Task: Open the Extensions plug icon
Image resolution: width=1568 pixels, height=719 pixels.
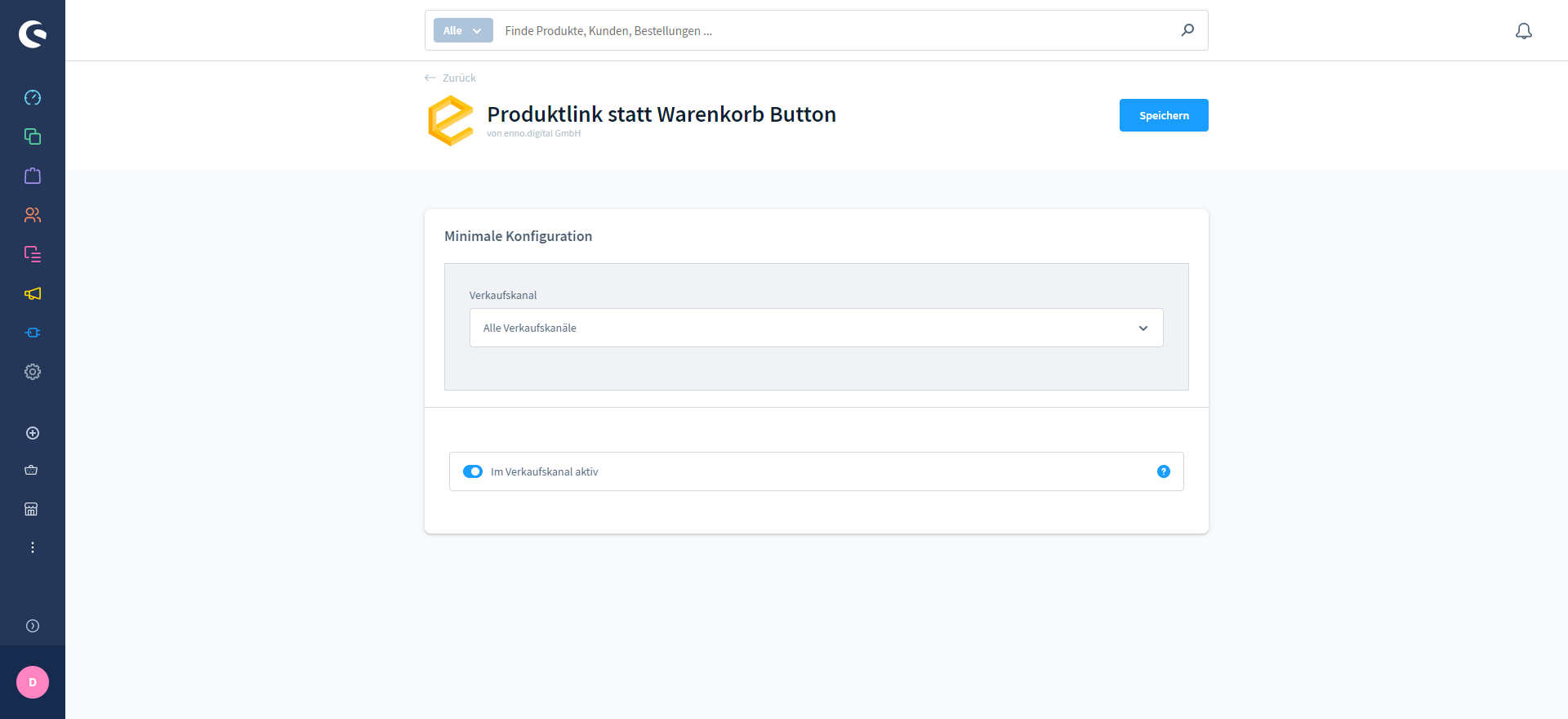Action: click(33, 333)
